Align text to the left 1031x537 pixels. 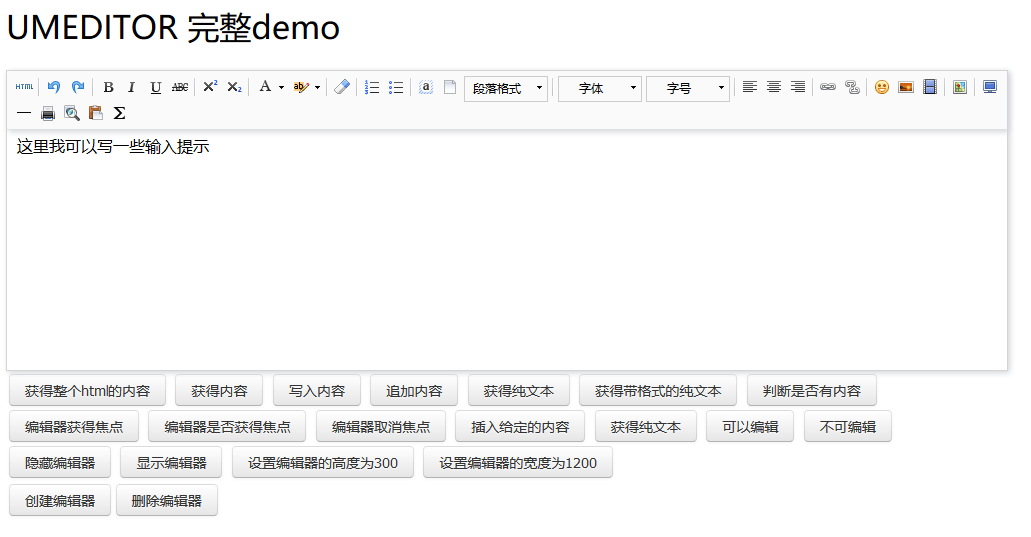pos(750,87)
